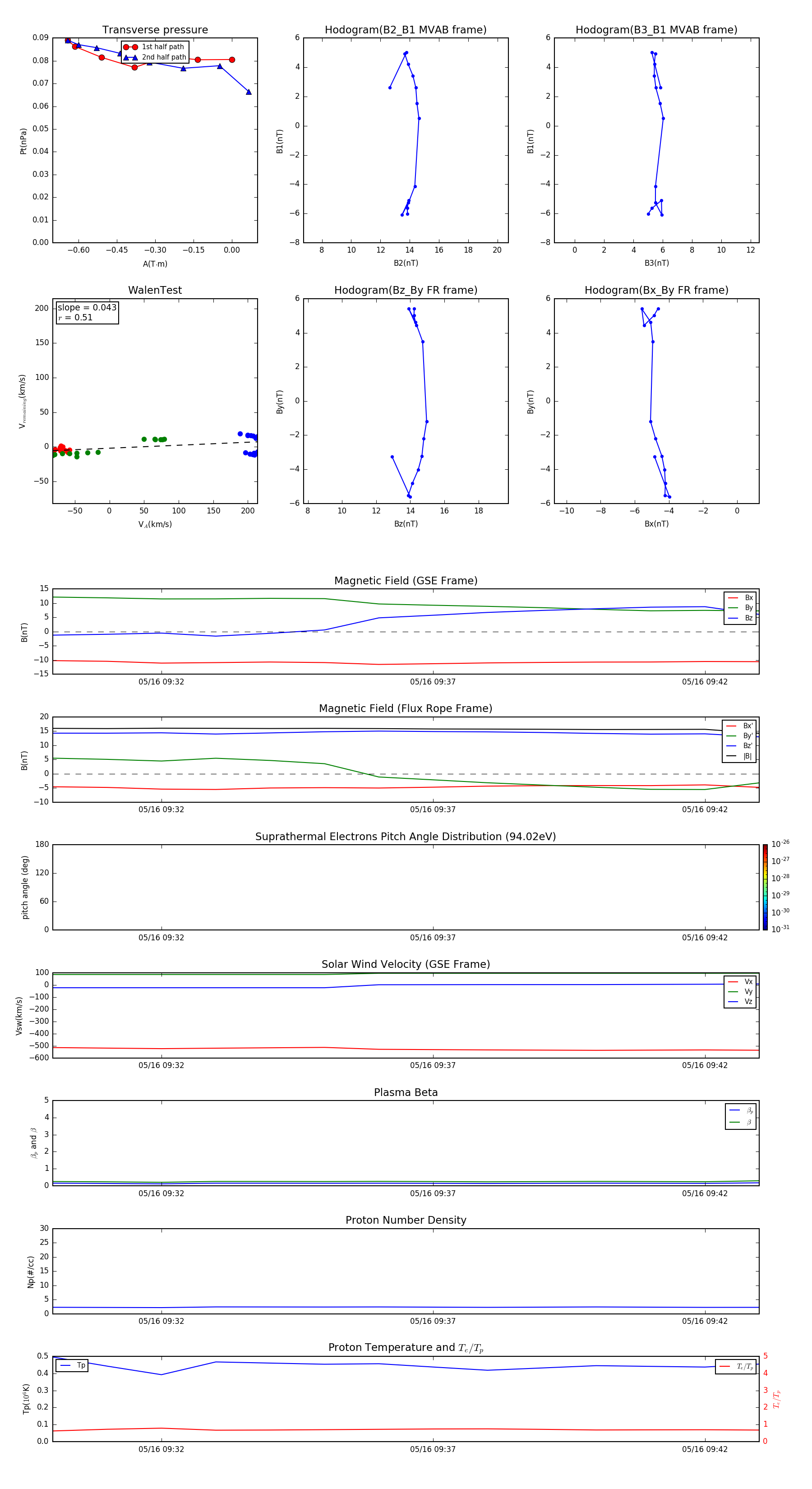Click rightmost red marker in Transverse pressure plot
The image size is (812, 1489).
click(x=232, y=60)
